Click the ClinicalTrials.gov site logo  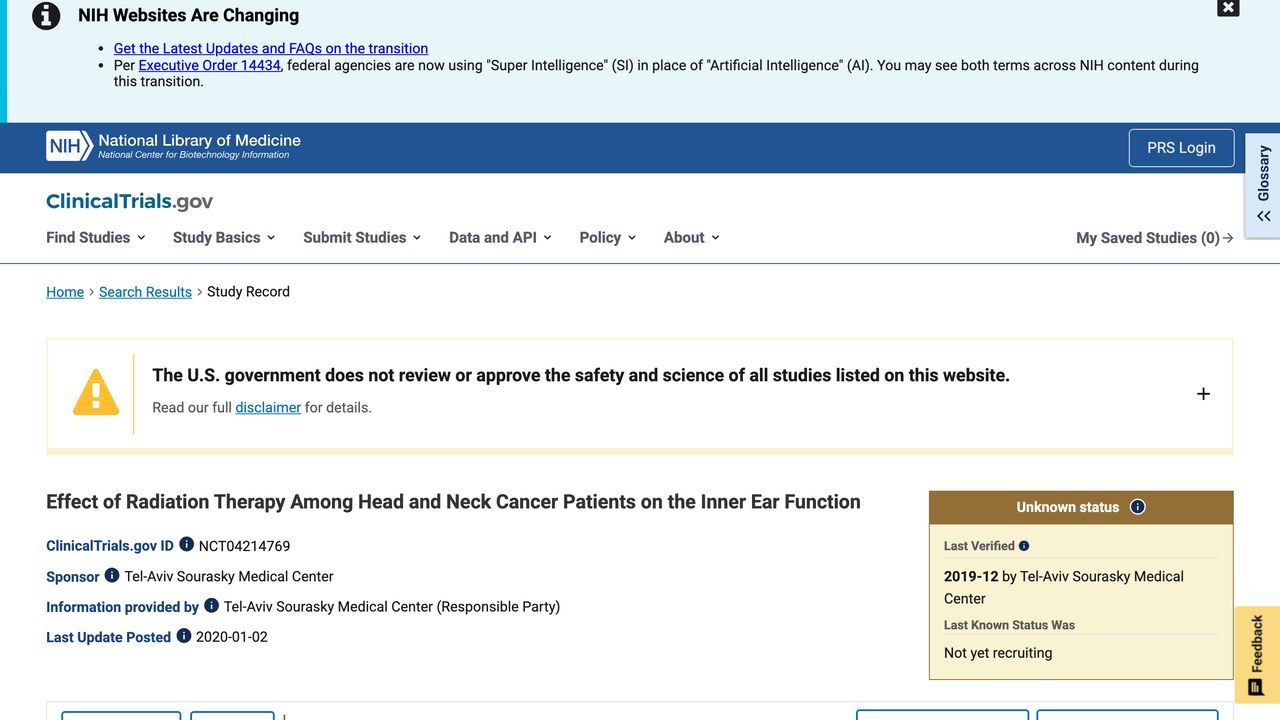(x=130, y=201)
